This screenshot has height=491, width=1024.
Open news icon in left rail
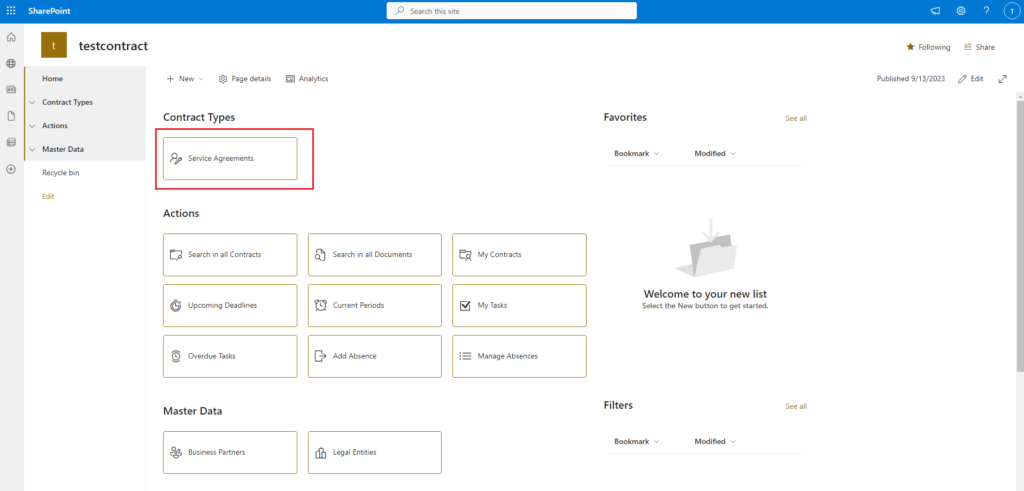(x=11, y=89)
